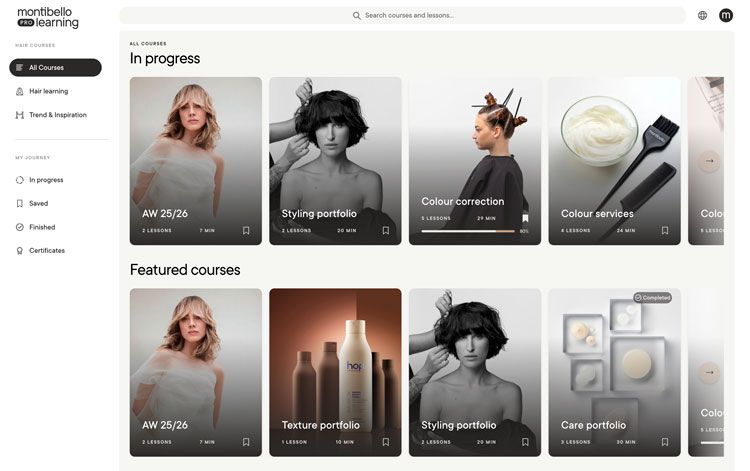Open Saved courses list
The width and height of the screenshot is (750, 471).
[38, 204]
